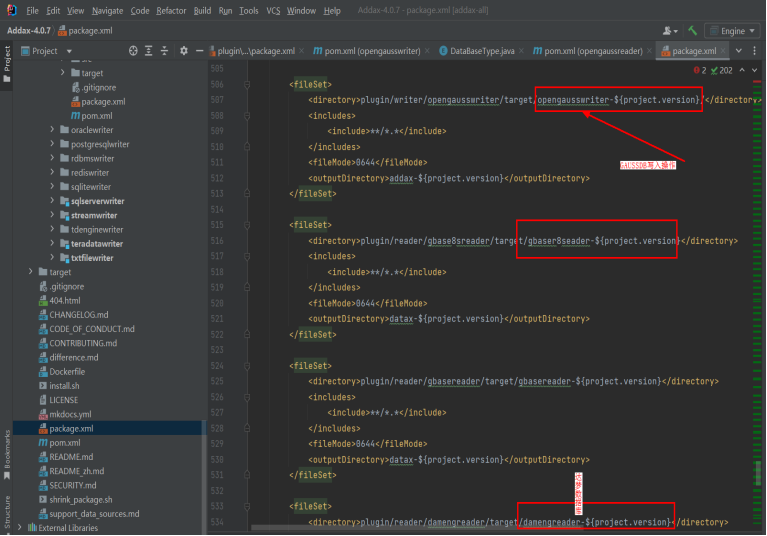This screenshot has width=767, height=536.
Task: Open the Project tool window side tab
Action: (7, 64)
